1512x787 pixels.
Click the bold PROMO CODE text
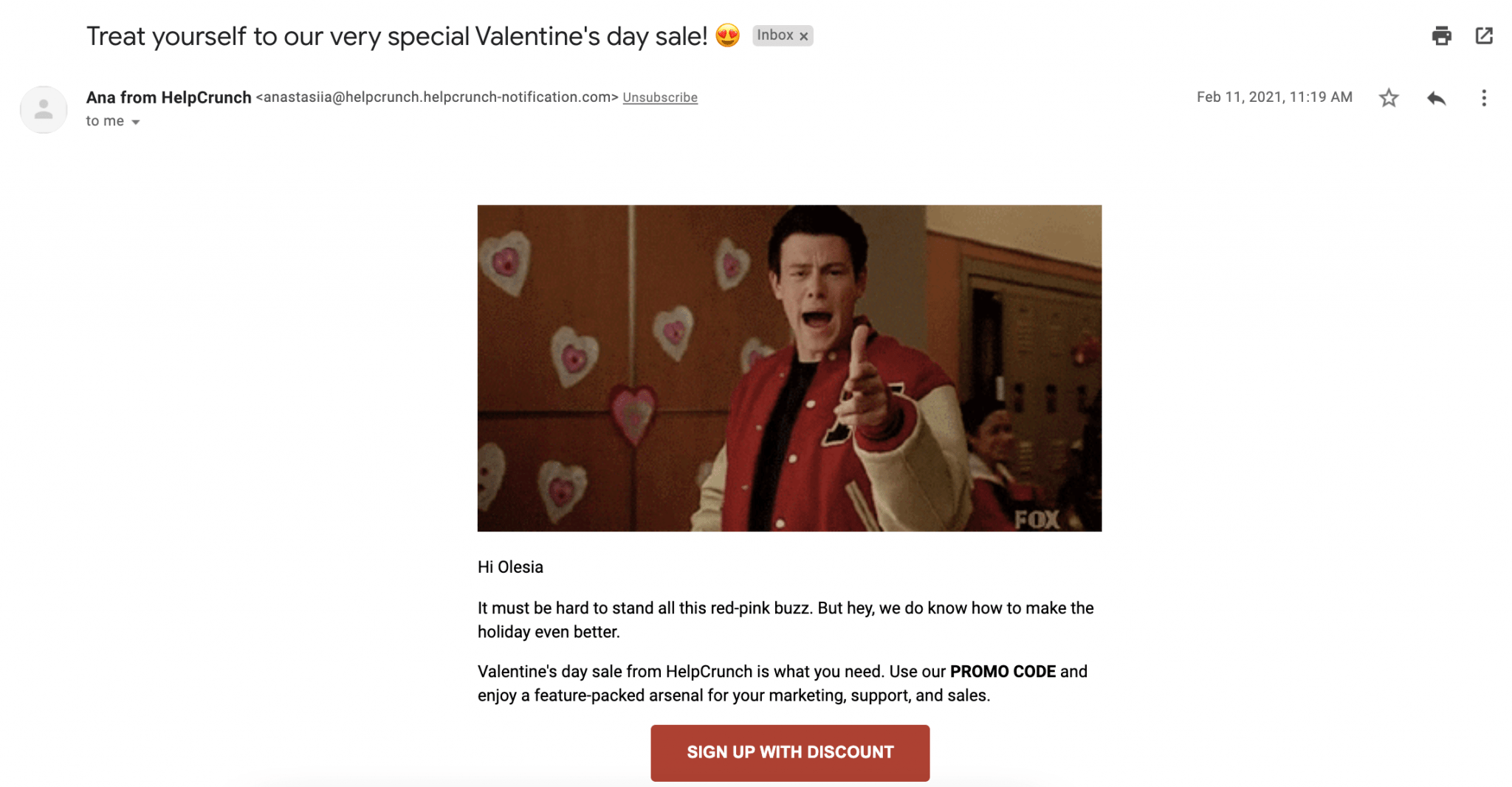1003,672
